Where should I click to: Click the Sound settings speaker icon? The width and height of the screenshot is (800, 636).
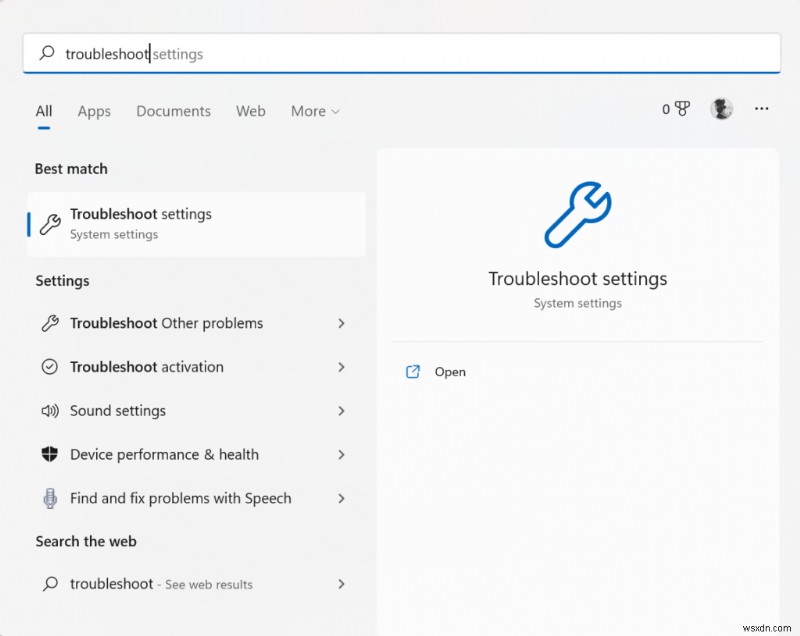point(49,411)
